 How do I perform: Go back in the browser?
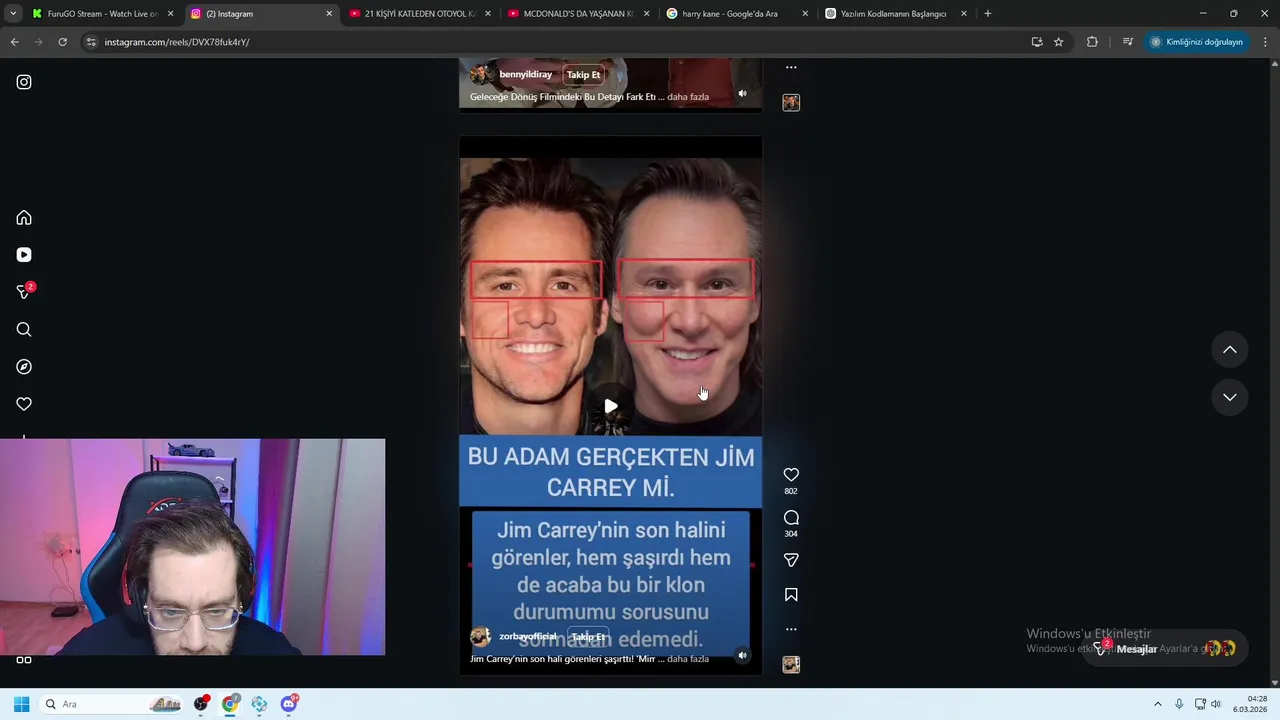point(14,42)
